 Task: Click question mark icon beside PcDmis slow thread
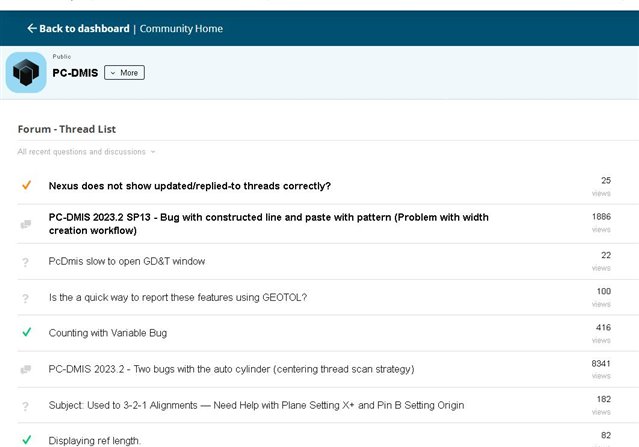point(25,262)
